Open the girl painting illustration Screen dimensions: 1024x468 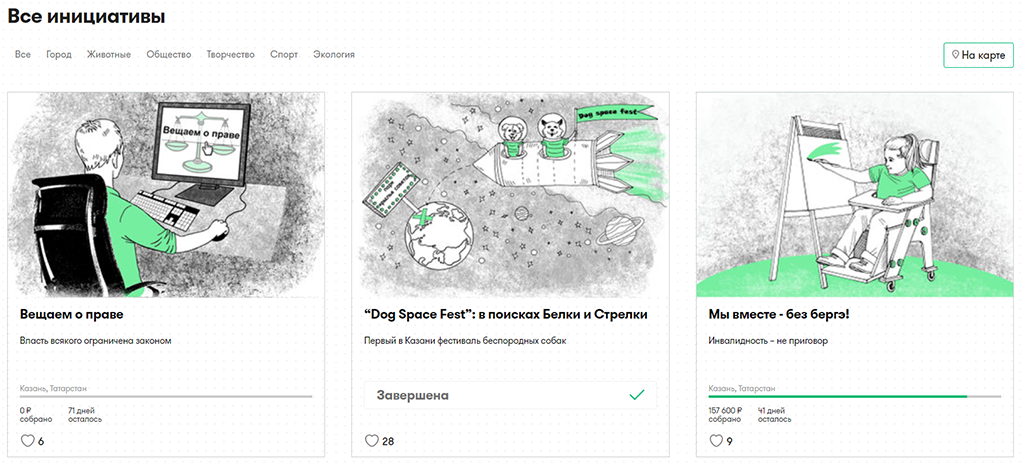[855, 194]
